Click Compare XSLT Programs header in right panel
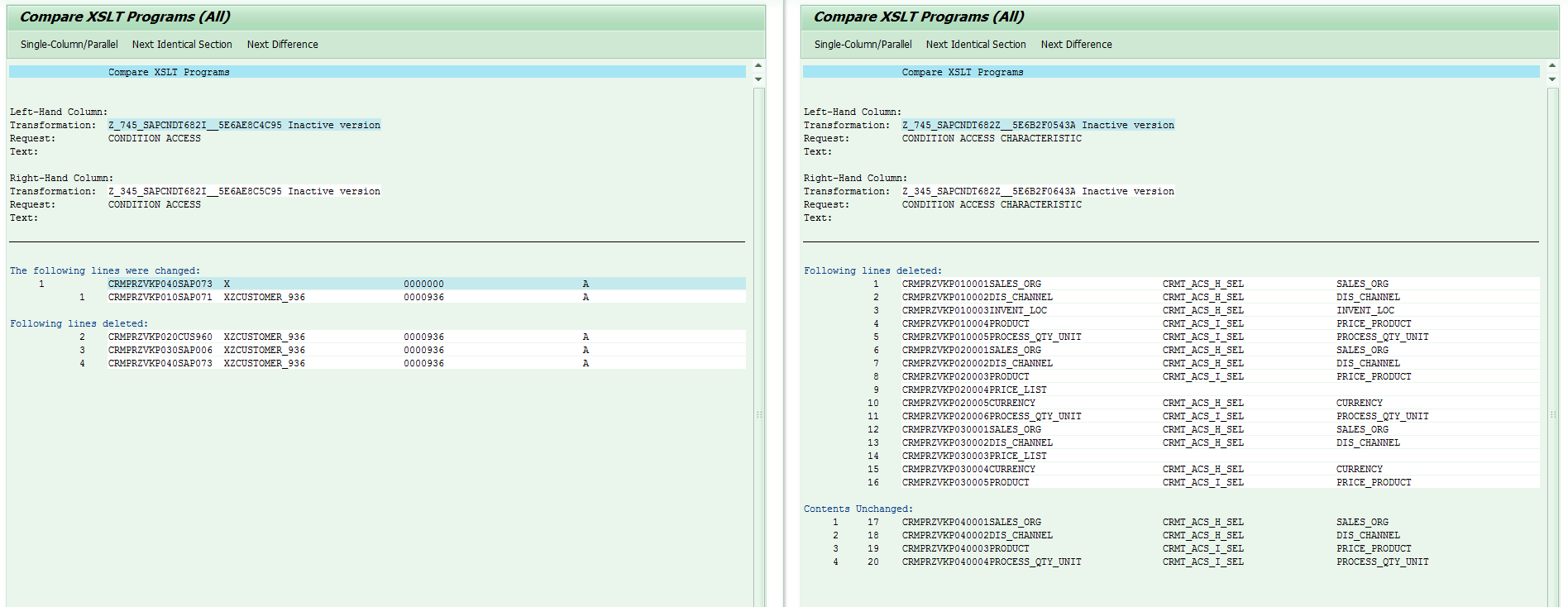Viewport: 1568px width, 607px height. coord(962,73)
